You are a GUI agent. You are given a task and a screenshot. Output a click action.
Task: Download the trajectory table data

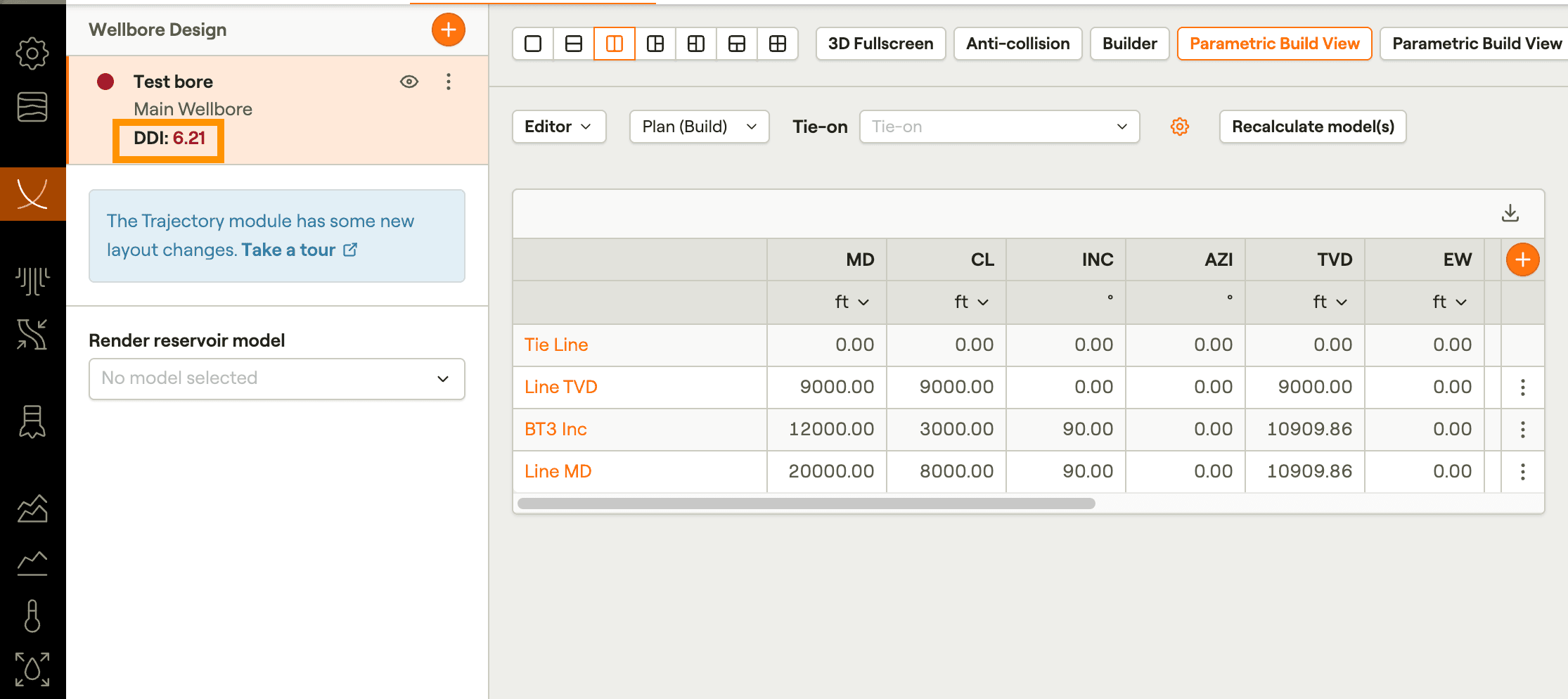pos(1510,213)
